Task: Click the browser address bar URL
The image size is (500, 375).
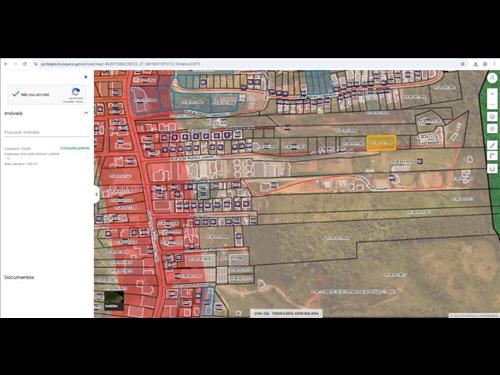Action: pyautogui.click(x=120, y=64)
